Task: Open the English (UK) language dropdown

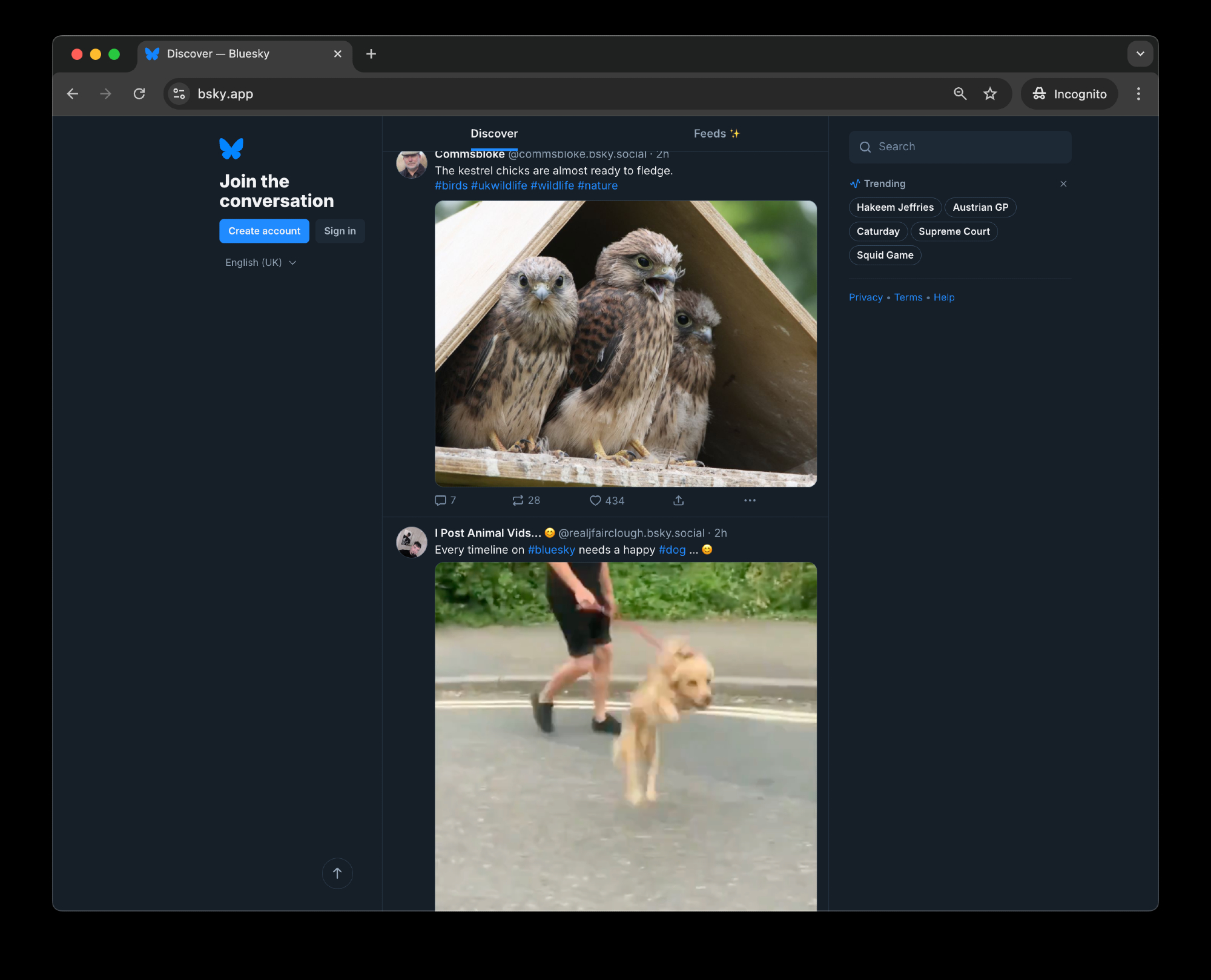Action: coord(260,262)
